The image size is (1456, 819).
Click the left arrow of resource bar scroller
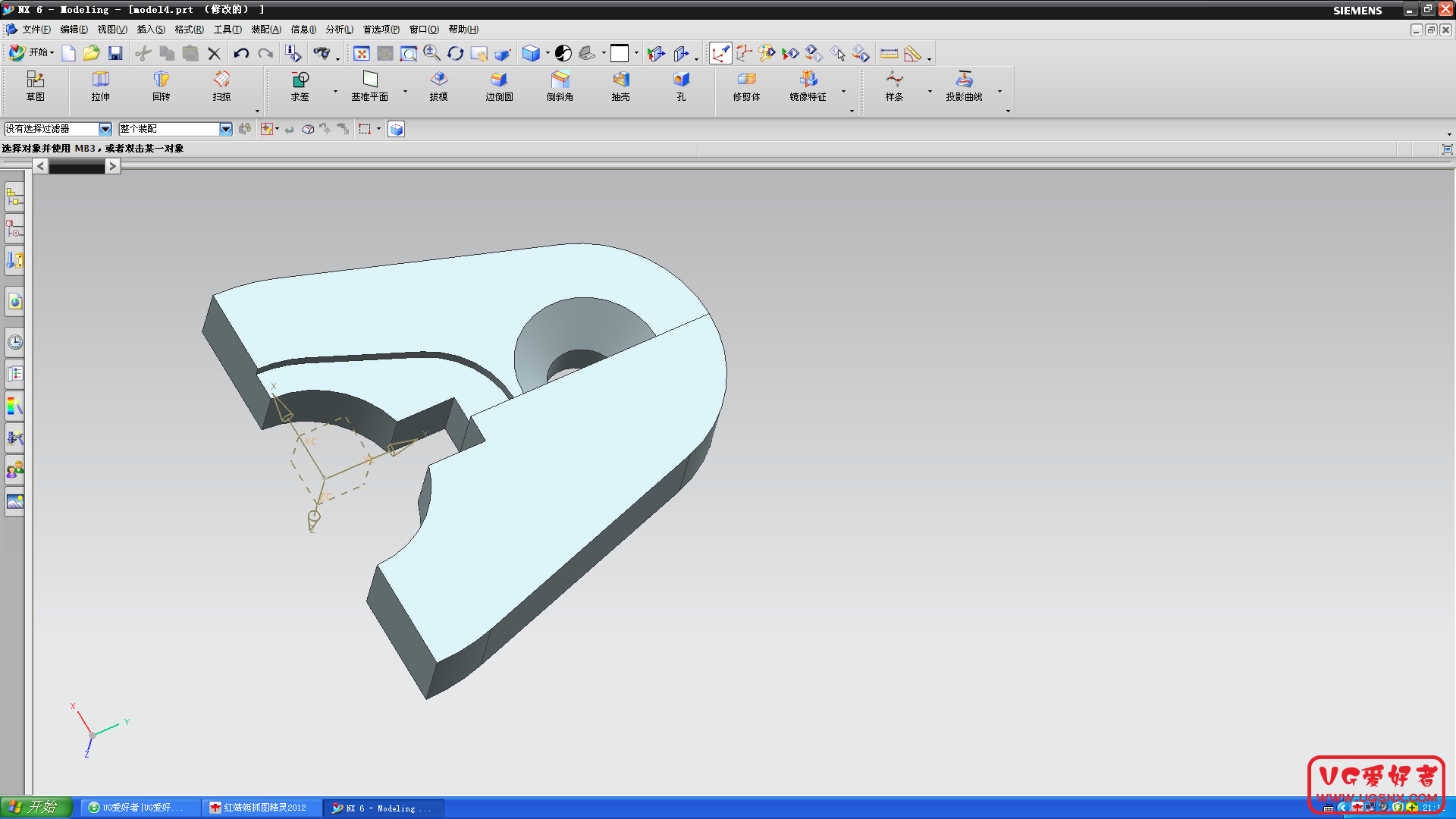40,166
